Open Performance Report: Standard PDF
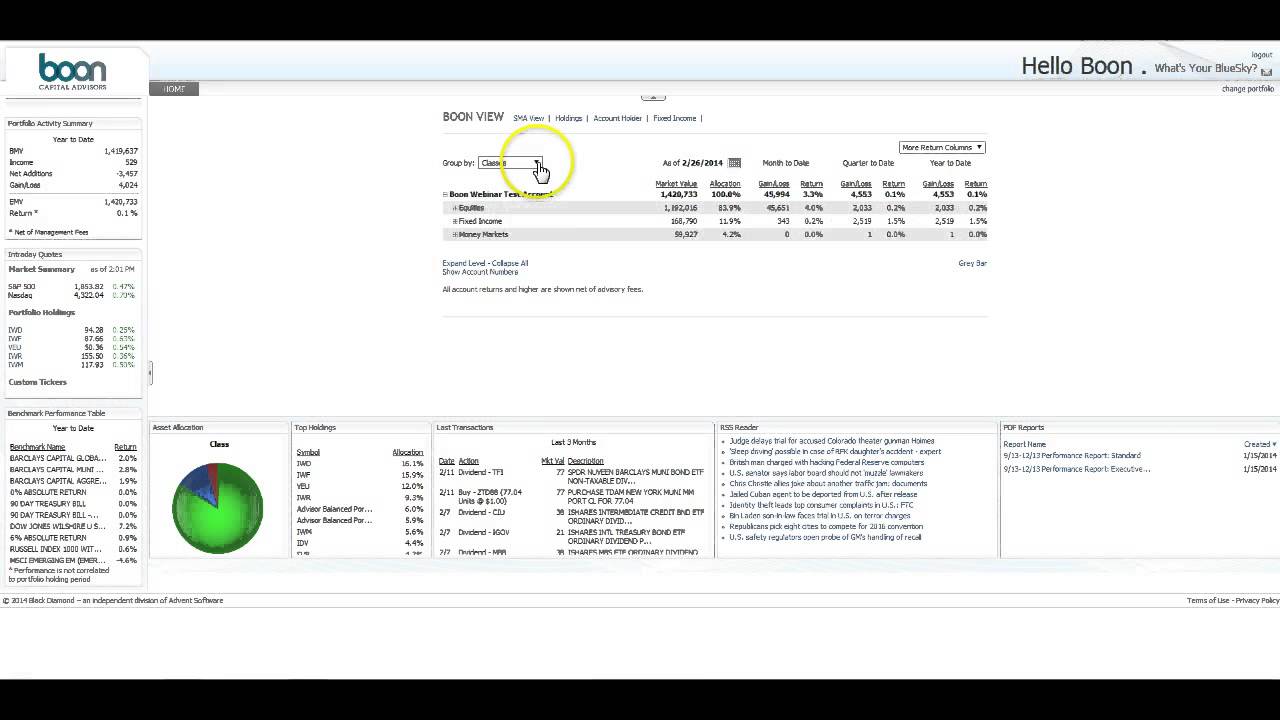Screen dimensions: 1280x720 [x=1072, y=456]
